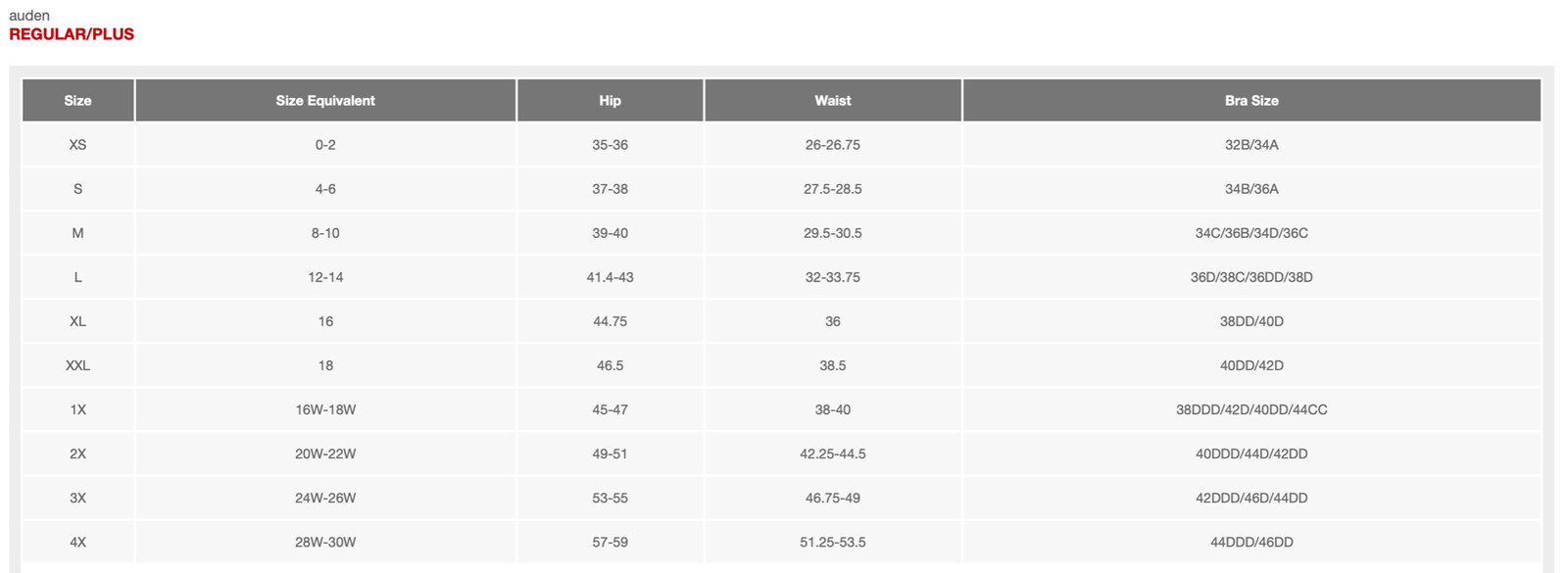Click the 38DDD/42D/40DD/44CC bra size cell
The width and height of the screenshot is (1568, 573).
tap(1251, 409)
